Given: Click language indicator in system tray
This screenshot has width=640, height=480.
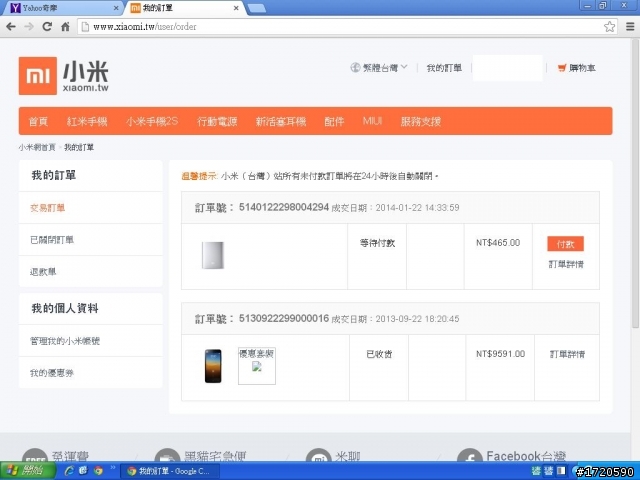Looking at the screenshot, I should 536,471.
